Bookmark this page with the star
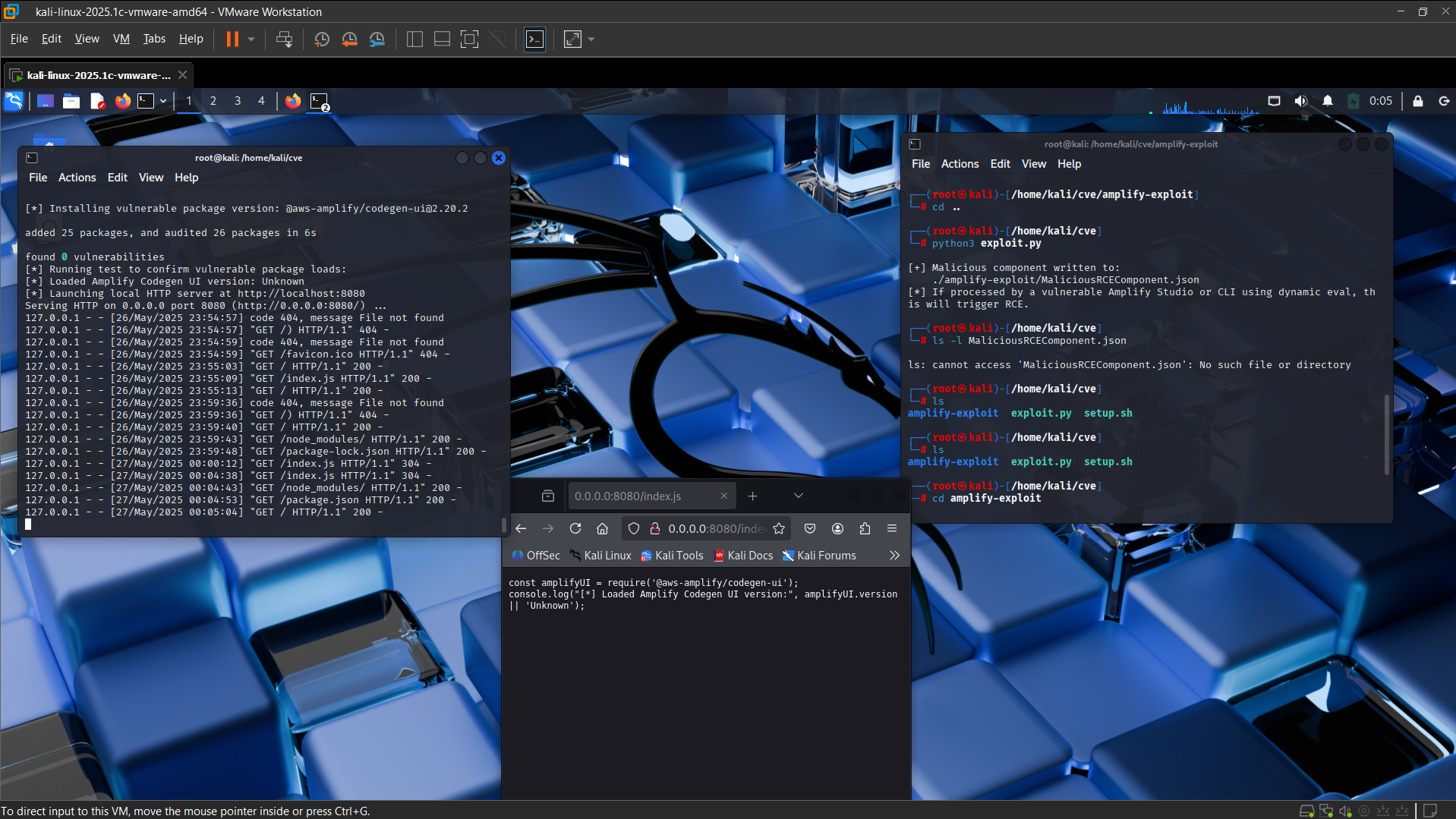Viewport: 1456px width, 819px height. click(779, 528)
